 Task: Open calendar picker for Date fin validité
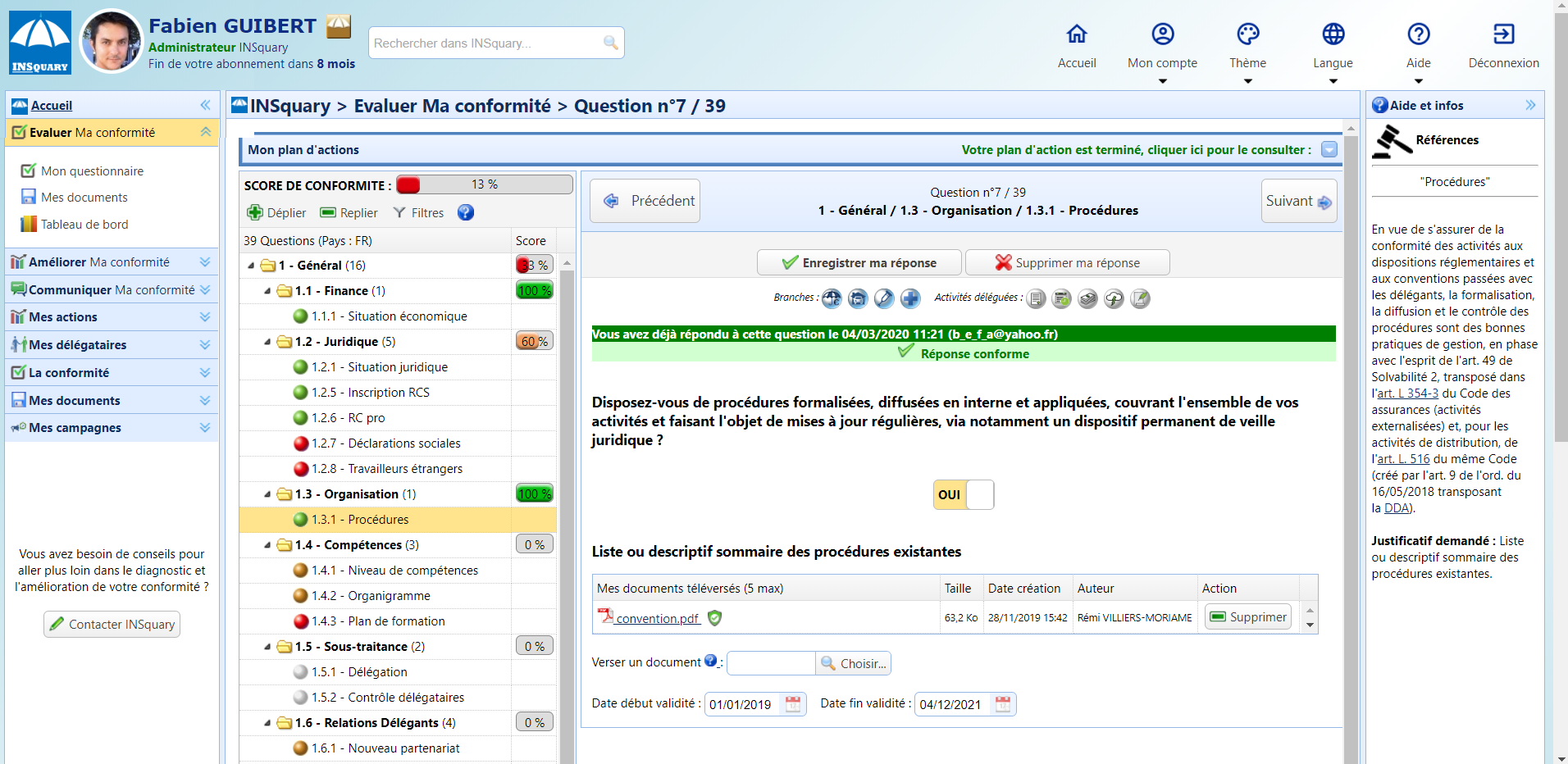(x=1003, y=704)
